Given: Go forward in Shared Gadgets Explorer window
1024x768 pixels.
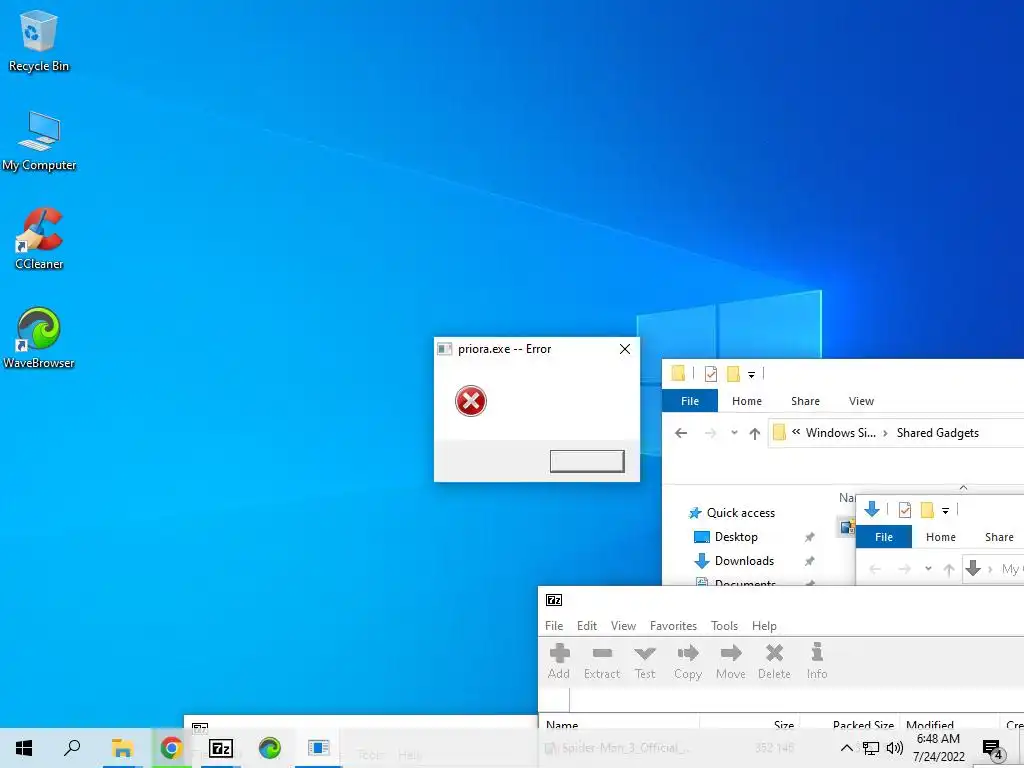Looking at the screenshot, I should pyautogui.click(x=710, y=433).
